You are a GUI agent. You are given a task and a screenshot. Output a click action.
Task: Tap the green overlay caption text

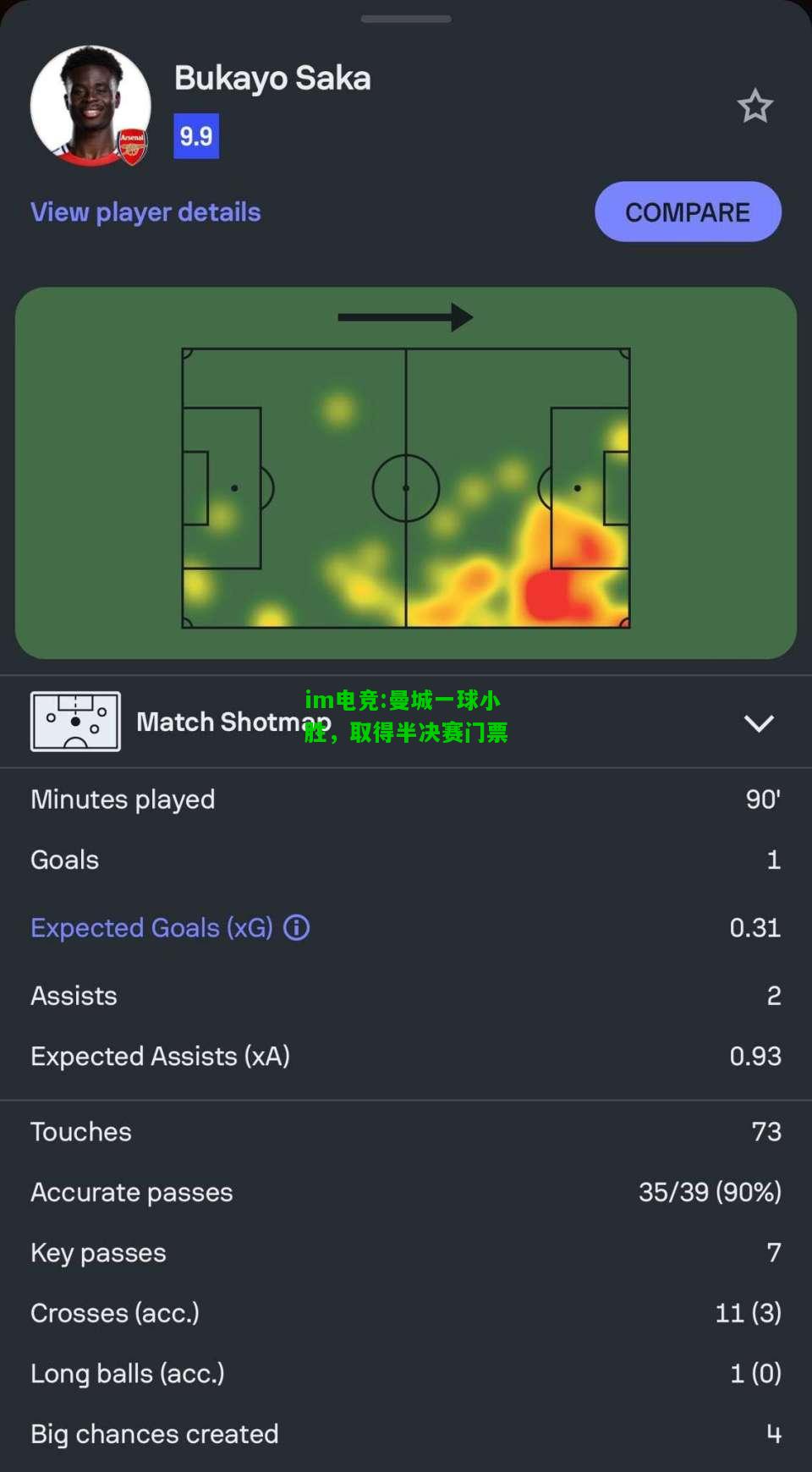click(406, 716)
